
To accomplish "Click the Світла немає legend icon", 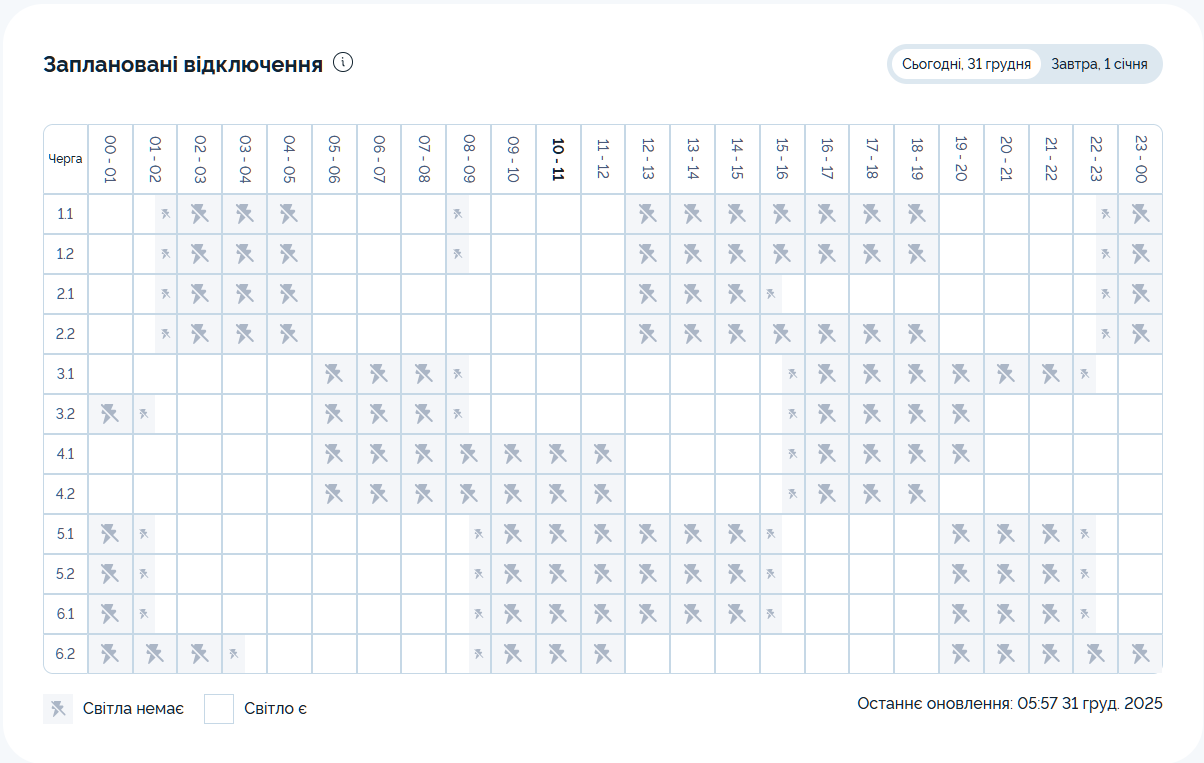I will [x=58, y=709].
